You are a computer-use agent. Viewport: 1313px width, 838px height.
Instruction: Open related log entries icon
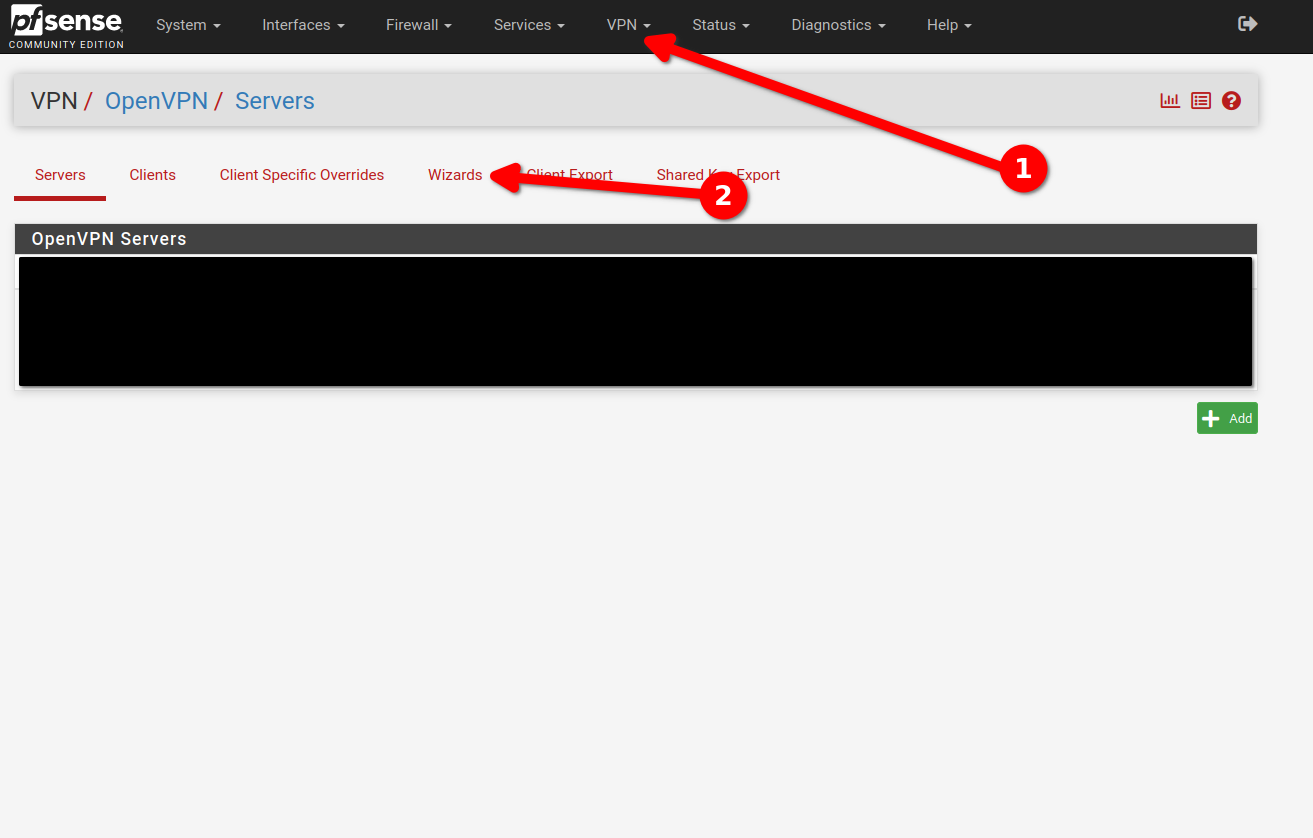[1201, 101]
